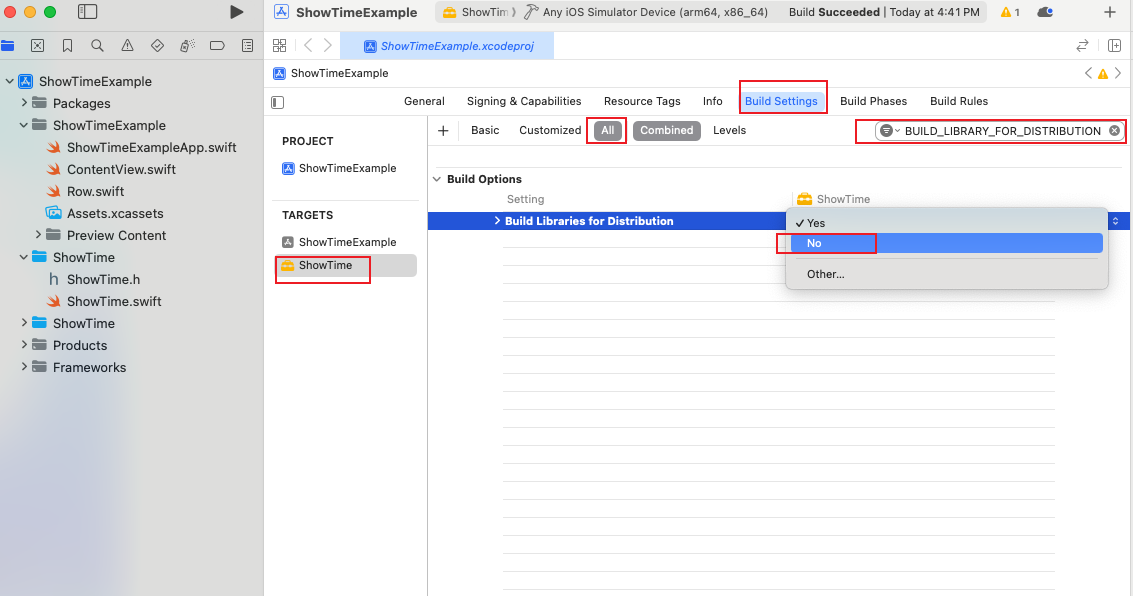The height and width of the screenshot is (596, 1133).
Task: Select the ShowTime framework target
Action: [345, 265]
